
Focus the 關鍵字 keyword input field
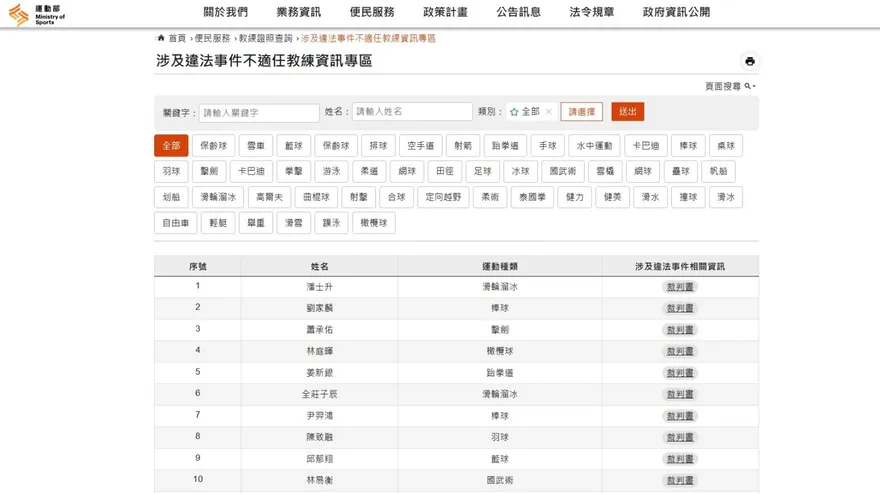pos(259,113)
